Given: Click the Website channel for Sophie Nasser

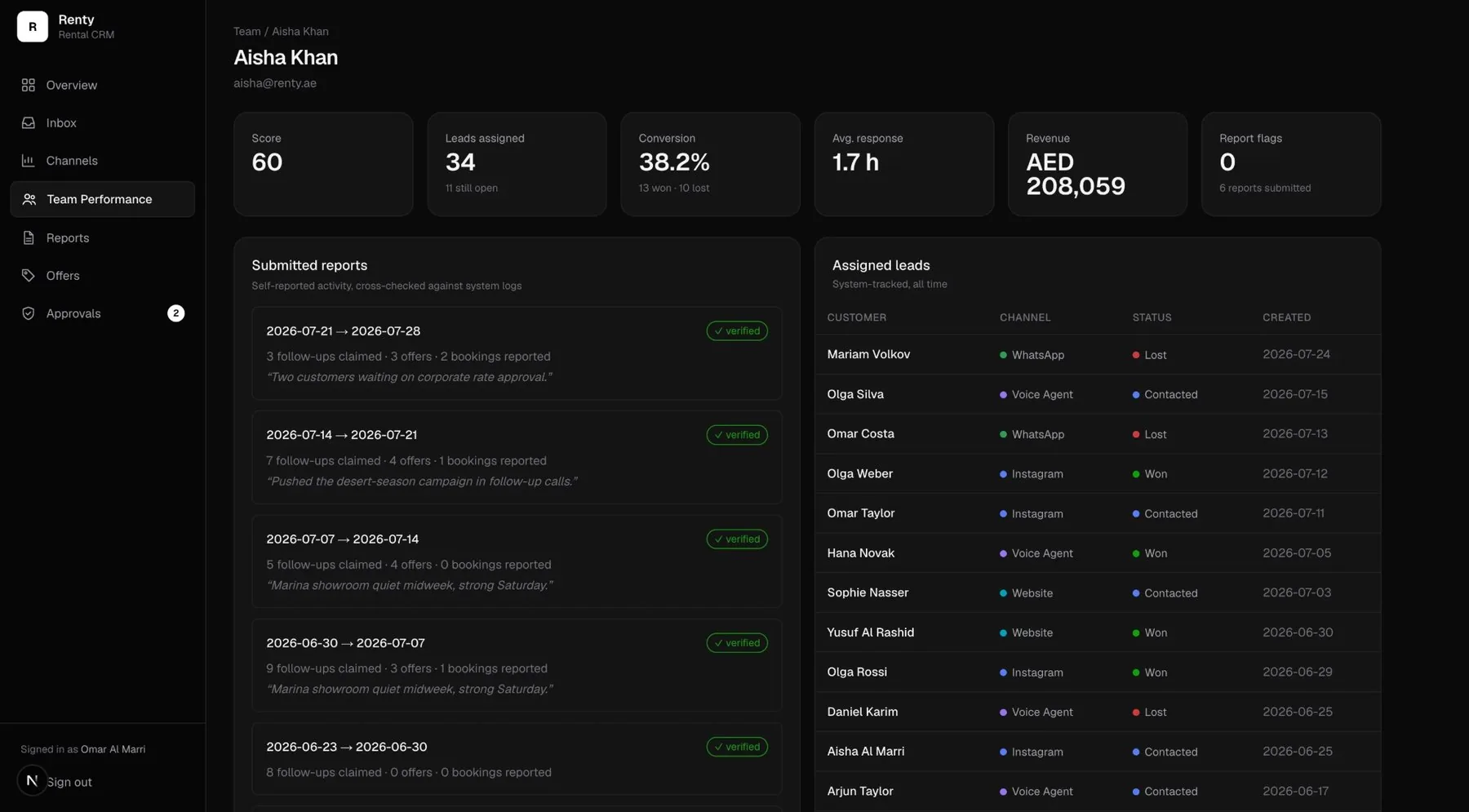Looking at the screenshot, I should [1026, 593].
